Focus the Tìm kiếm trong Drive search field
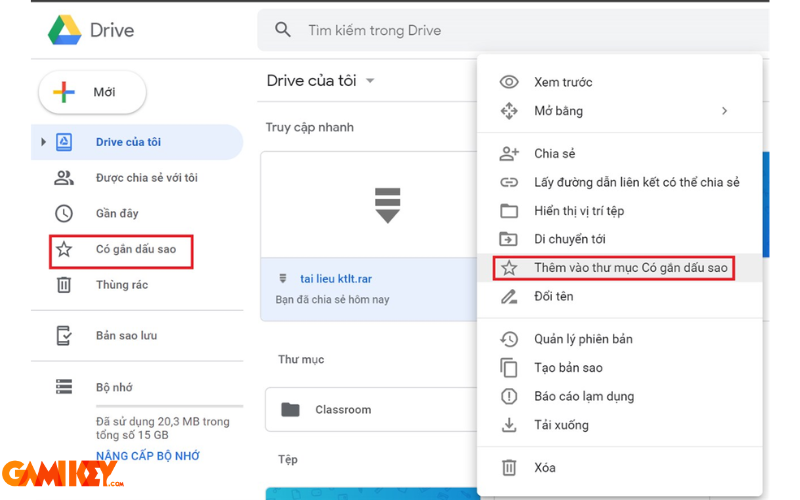This screenshot has height=500, width=800. [x=513, y=30]
